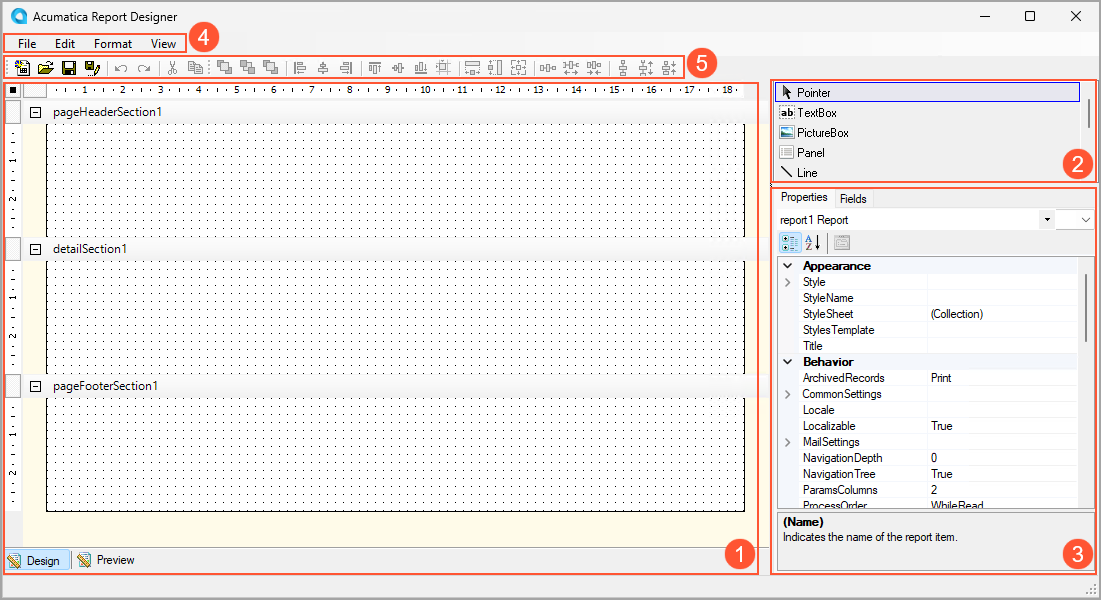1101x600 pixels.
Task: Collapse pageFooterSection1 with its minus box
Action: [35, 386]
